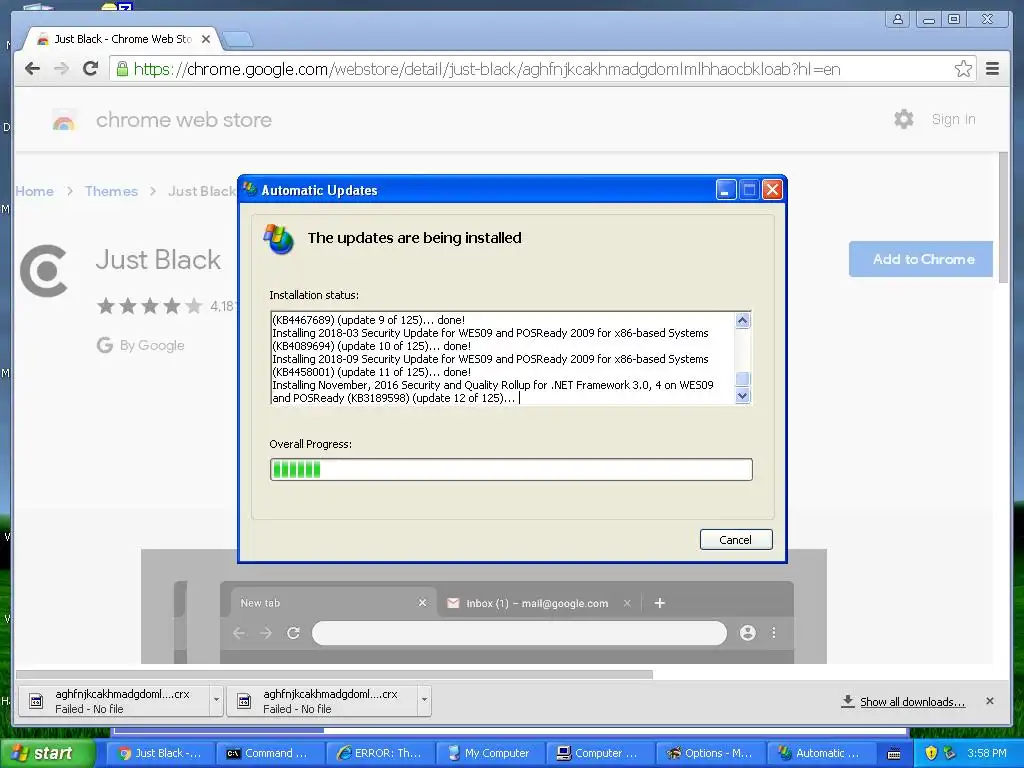Click inside the installation status text box
Image resolution: width=1024 pixels, height=768 pixels.
(503, 359)
